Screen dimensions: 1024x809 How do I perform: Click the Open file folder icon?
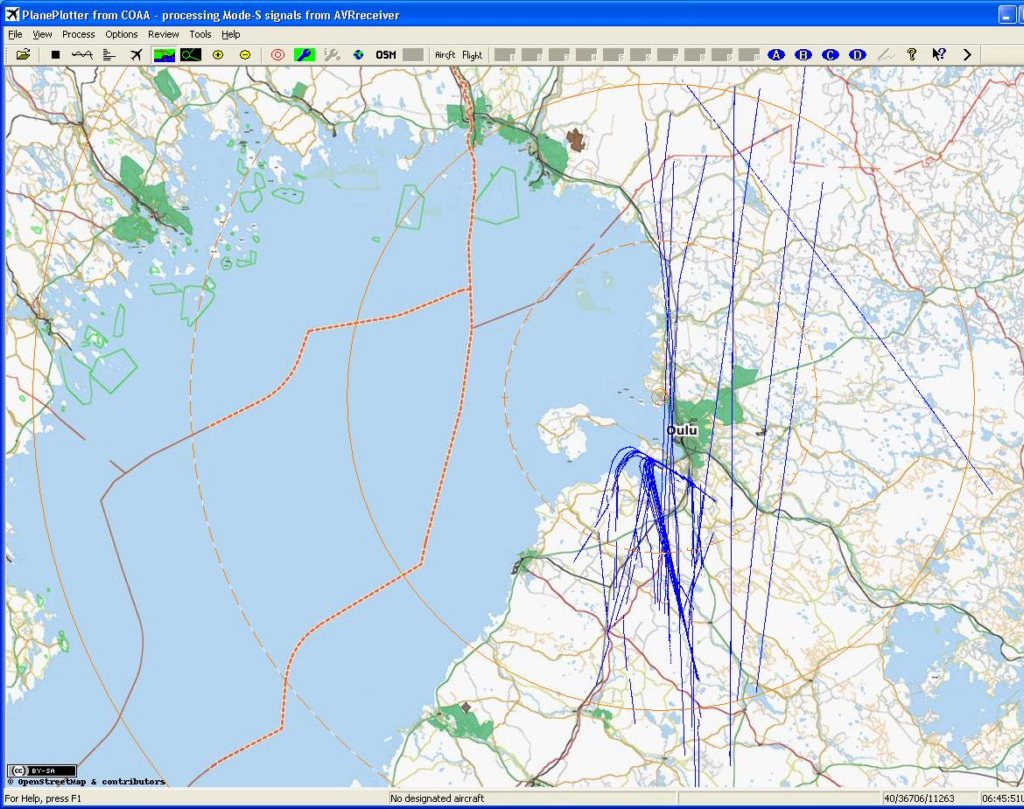coord(22,55)
